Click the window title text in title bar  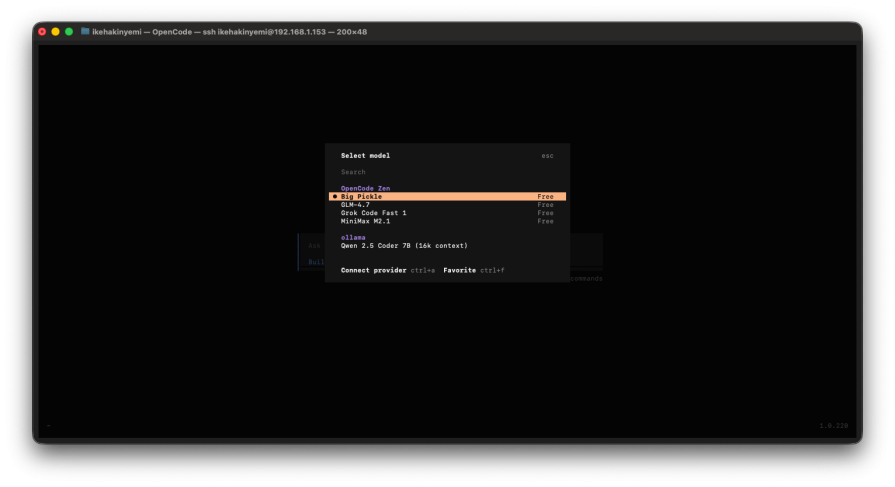tap(229, 32)
